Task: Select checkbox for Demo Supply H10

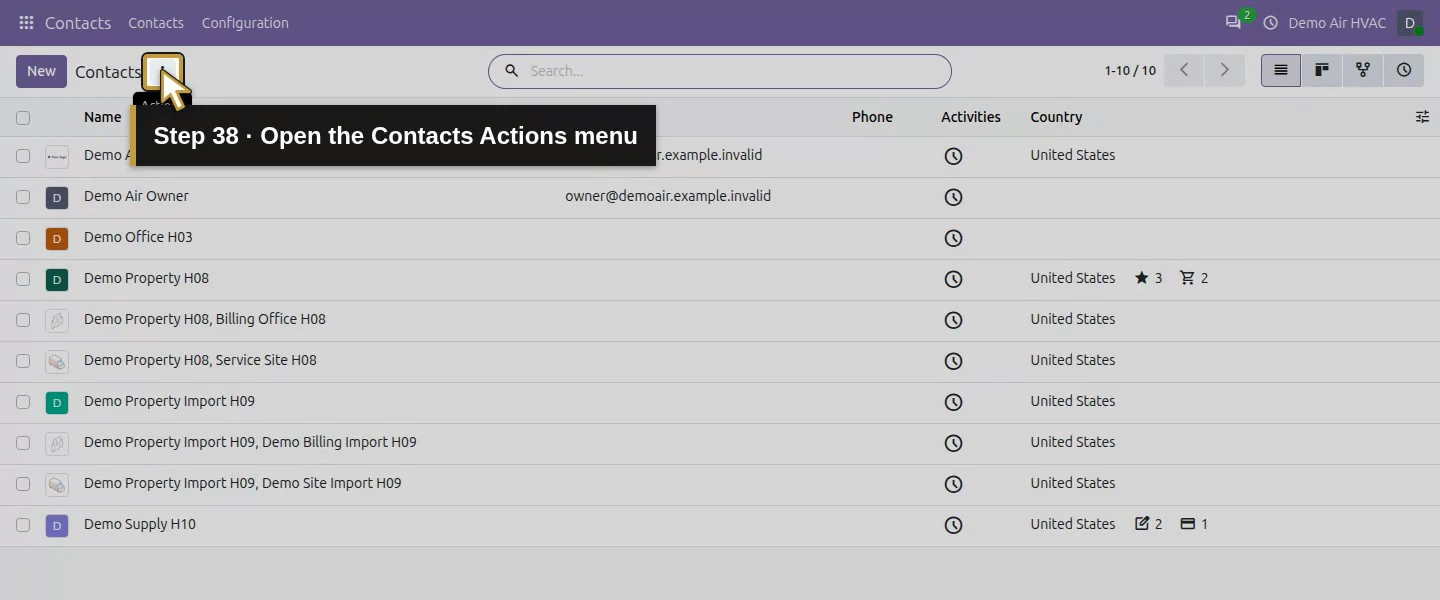Action: (23, 525)
